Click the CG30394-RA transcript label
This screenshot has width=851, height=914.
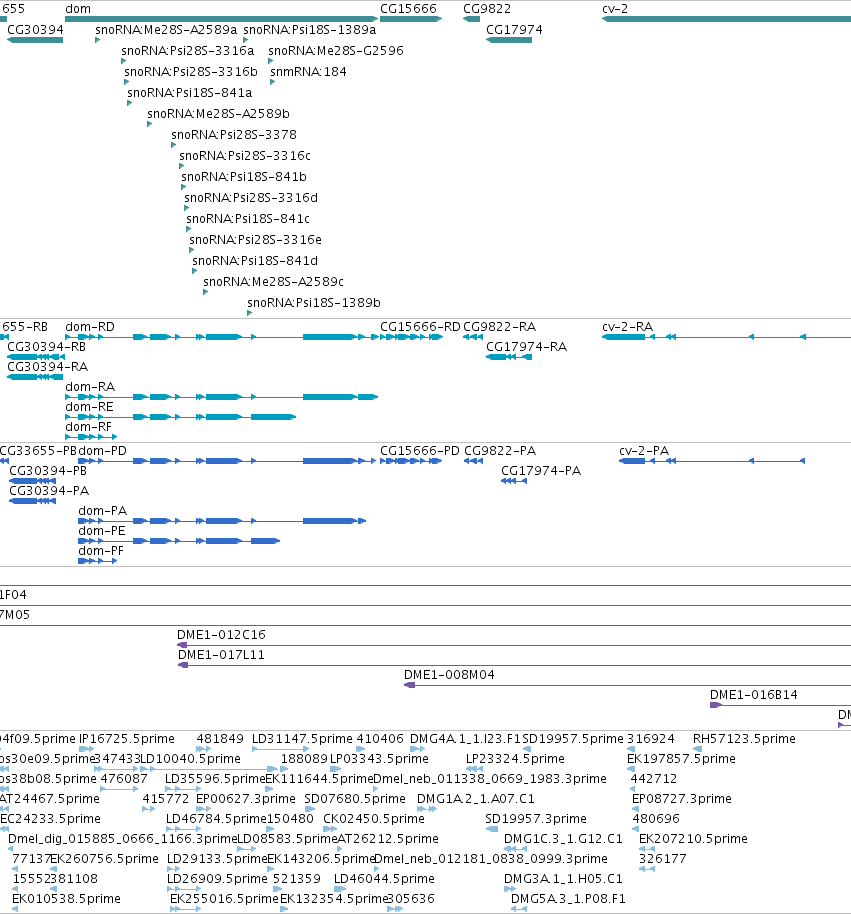pyautogui.click(x=47, y=367)
